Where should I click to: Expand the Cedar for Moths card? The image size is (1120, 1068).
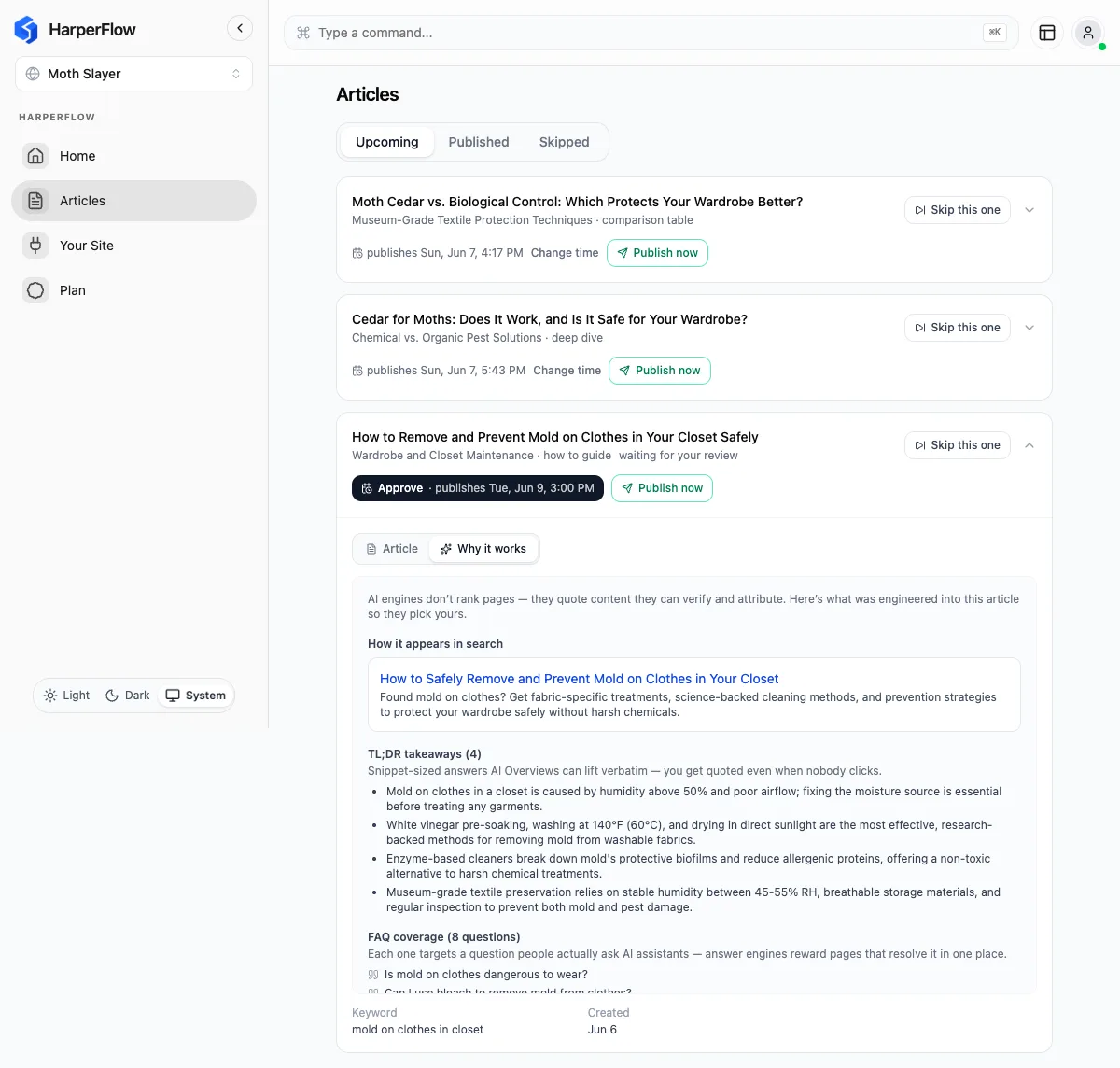pyautogui.click(x=1029, y=328)
